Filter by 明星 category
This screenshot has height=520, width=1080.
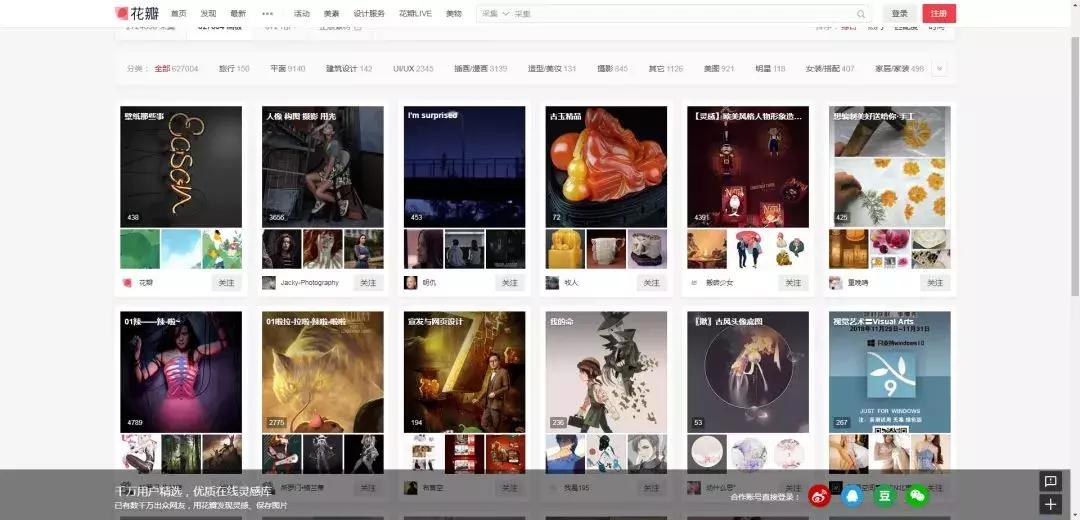coord(770,69)
